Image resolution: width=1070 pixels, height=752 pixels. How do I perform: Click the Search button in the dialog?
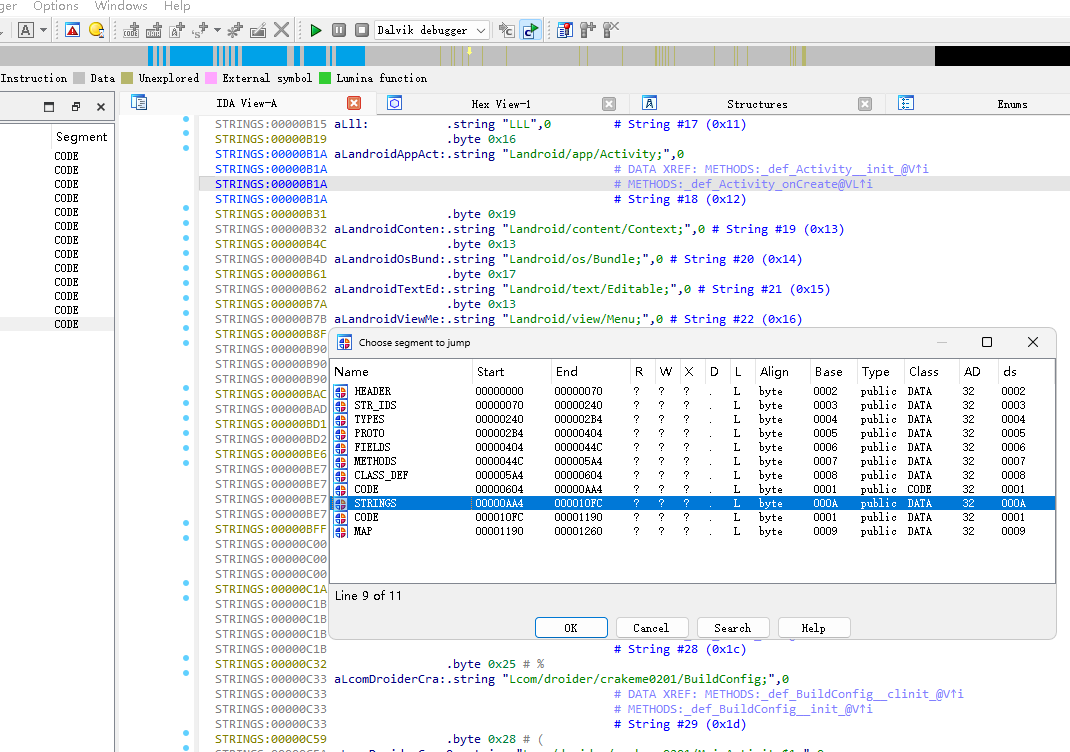tap(732, 628)
